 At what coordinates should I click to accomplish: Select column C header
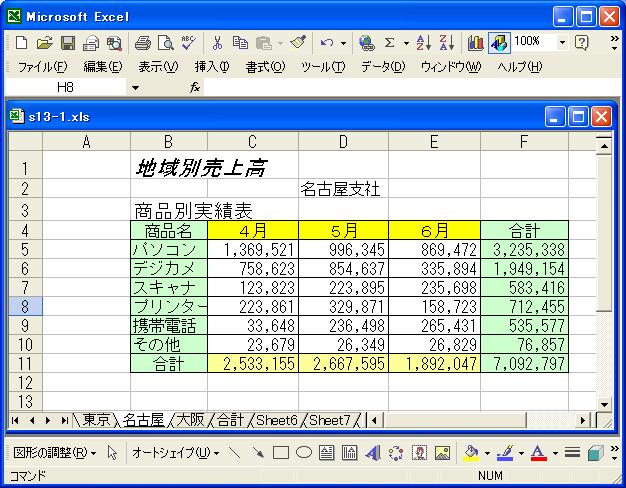point(253,141)
